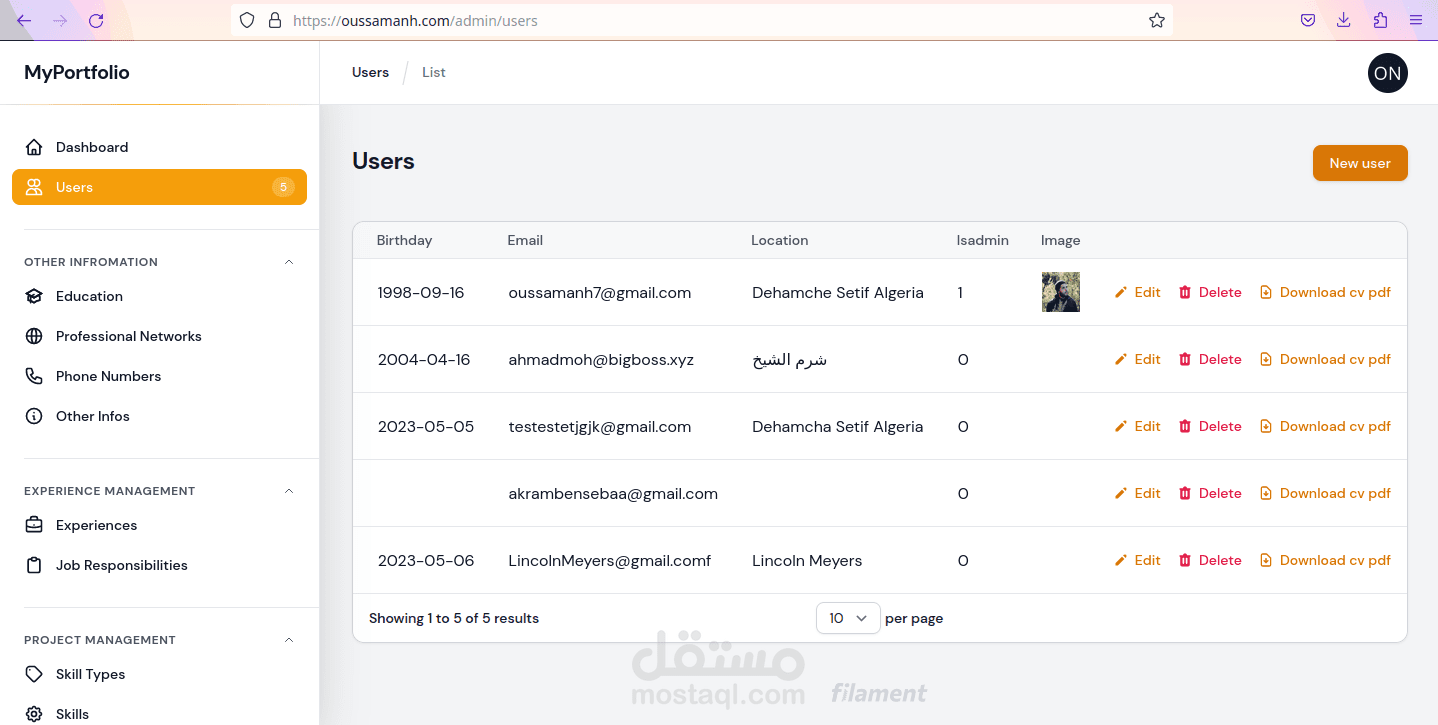
Task: Click the Education graduation cap icon
Action: coord(34,296)
